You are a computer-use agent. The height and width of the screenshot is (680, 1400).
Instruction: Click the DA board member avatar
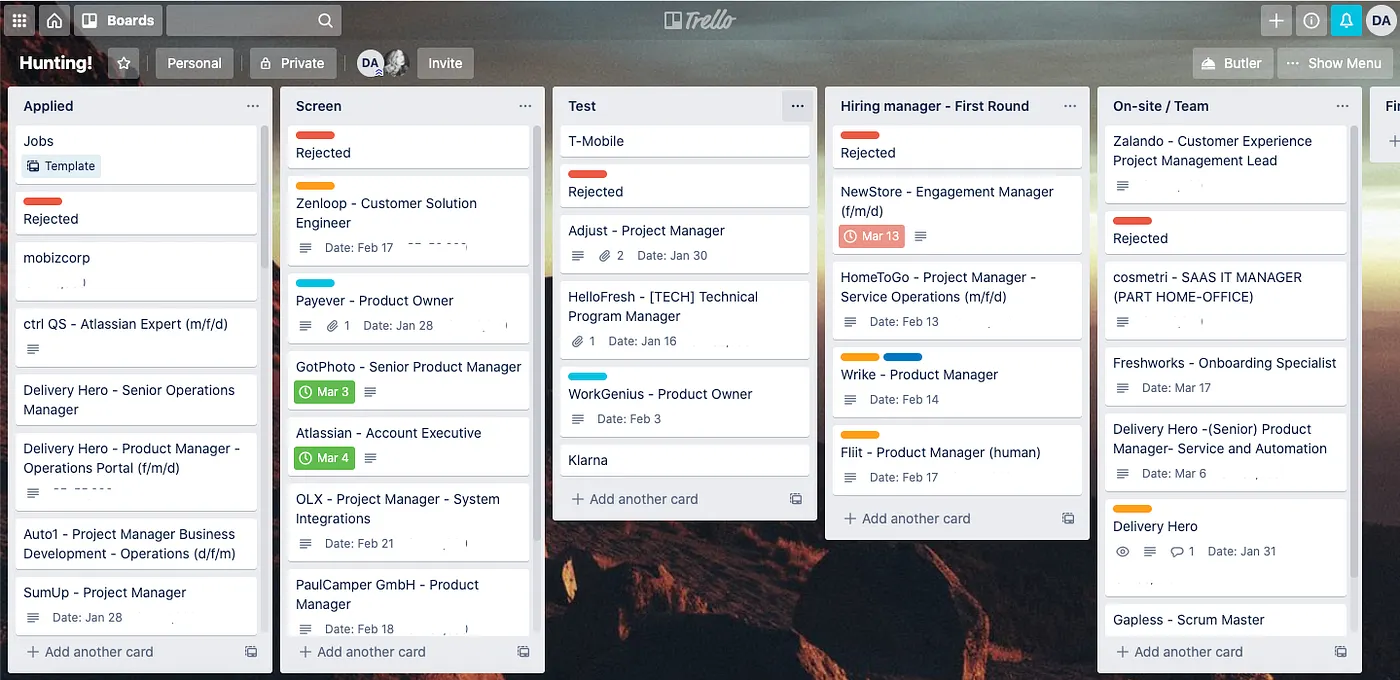tap(370, 63)
